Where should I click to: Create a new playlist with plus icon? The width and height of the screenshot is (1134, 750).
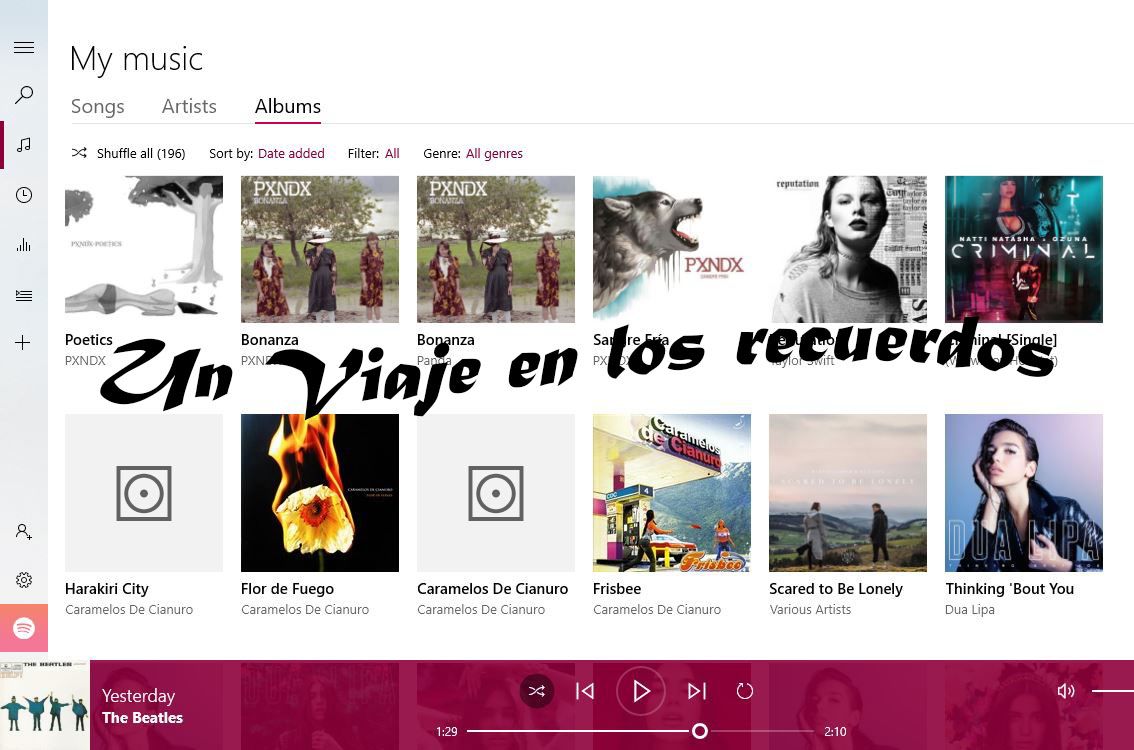(x=23, y=343)
